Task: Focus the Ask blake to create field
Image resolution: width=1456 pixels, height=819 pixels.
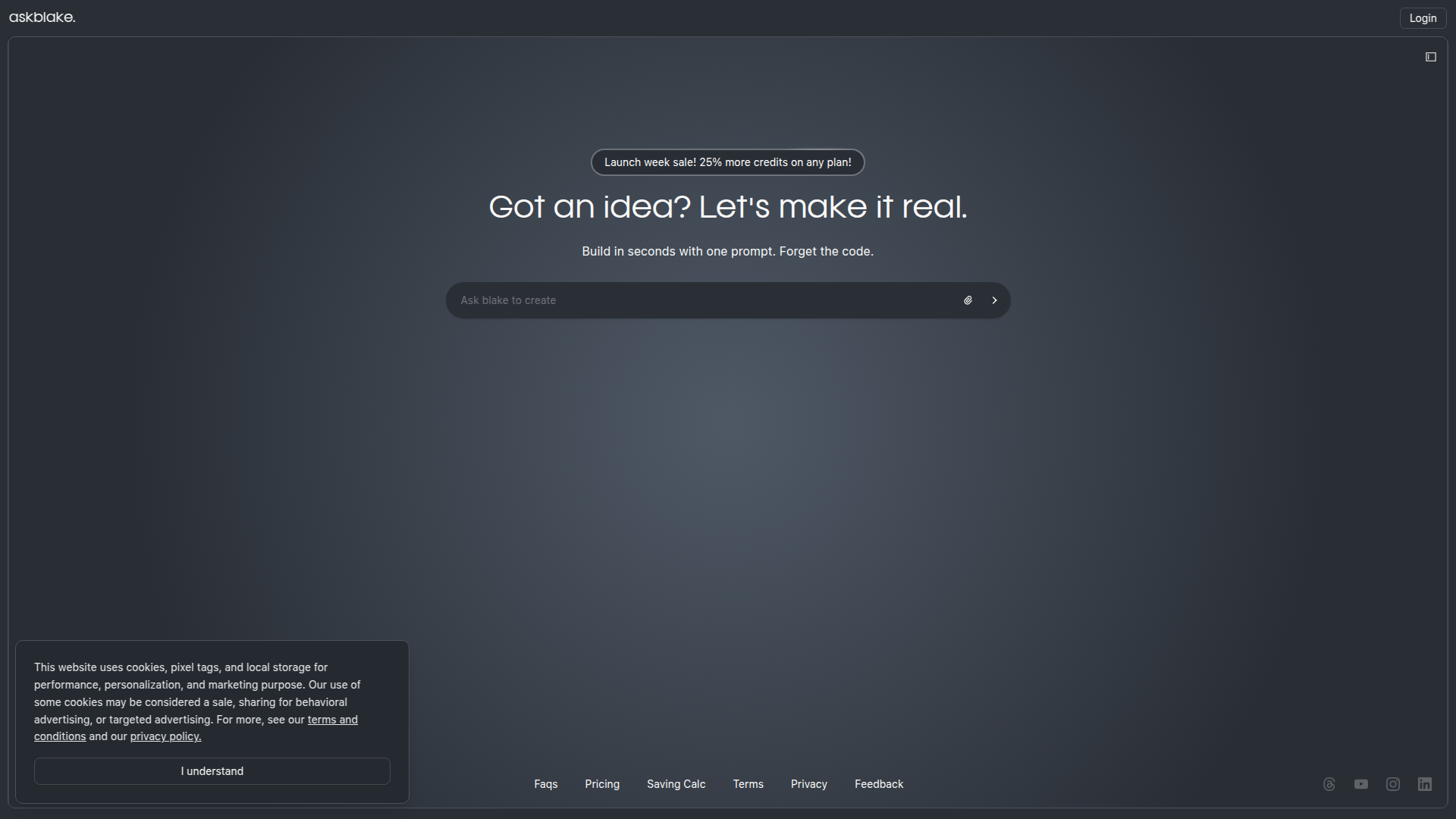Action: (698, 300)
